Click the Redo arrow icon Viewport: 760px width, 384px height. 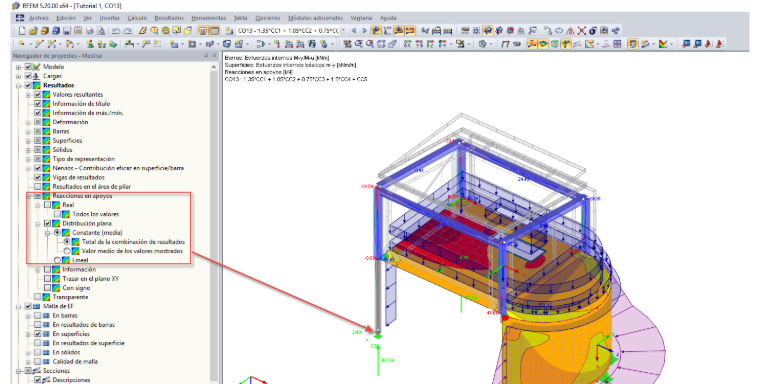pos(127,31)
